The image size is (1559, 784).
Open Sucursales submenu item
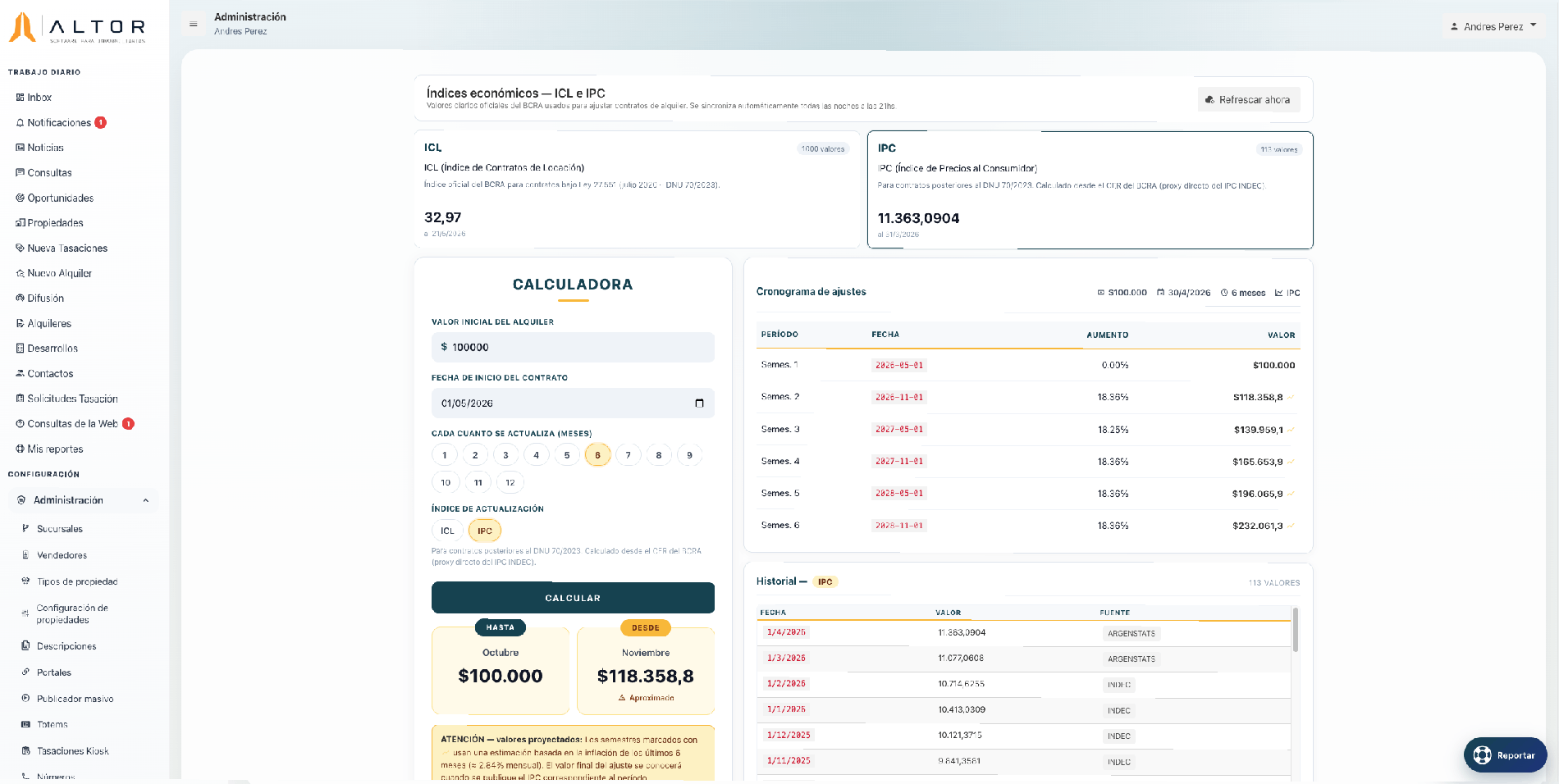click(60, 529)
